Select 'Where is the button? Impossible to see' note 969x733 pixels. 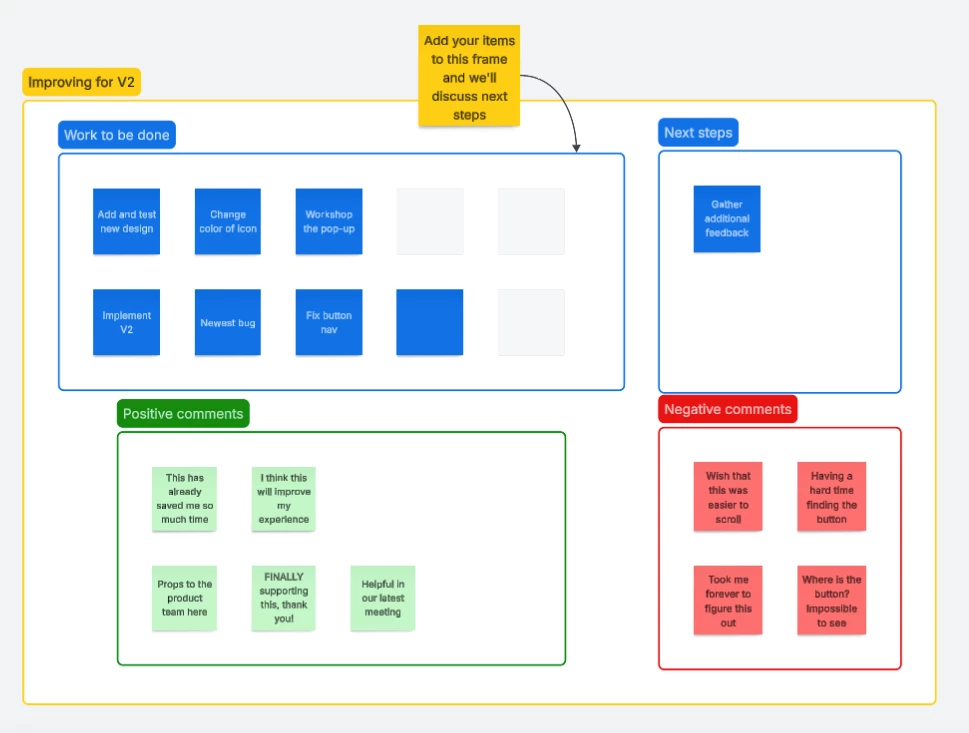coord(832,600)
